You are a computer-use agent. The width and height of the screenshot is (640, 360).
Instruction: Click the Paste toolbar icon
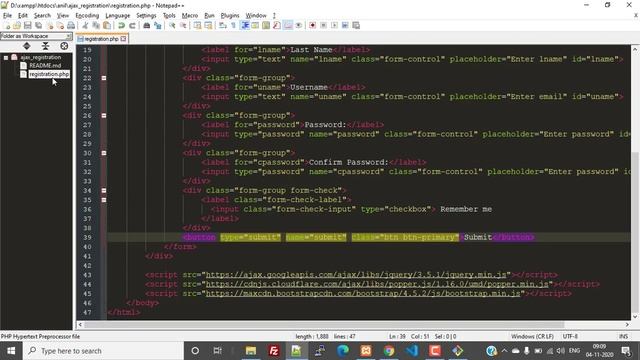[107, 25]
